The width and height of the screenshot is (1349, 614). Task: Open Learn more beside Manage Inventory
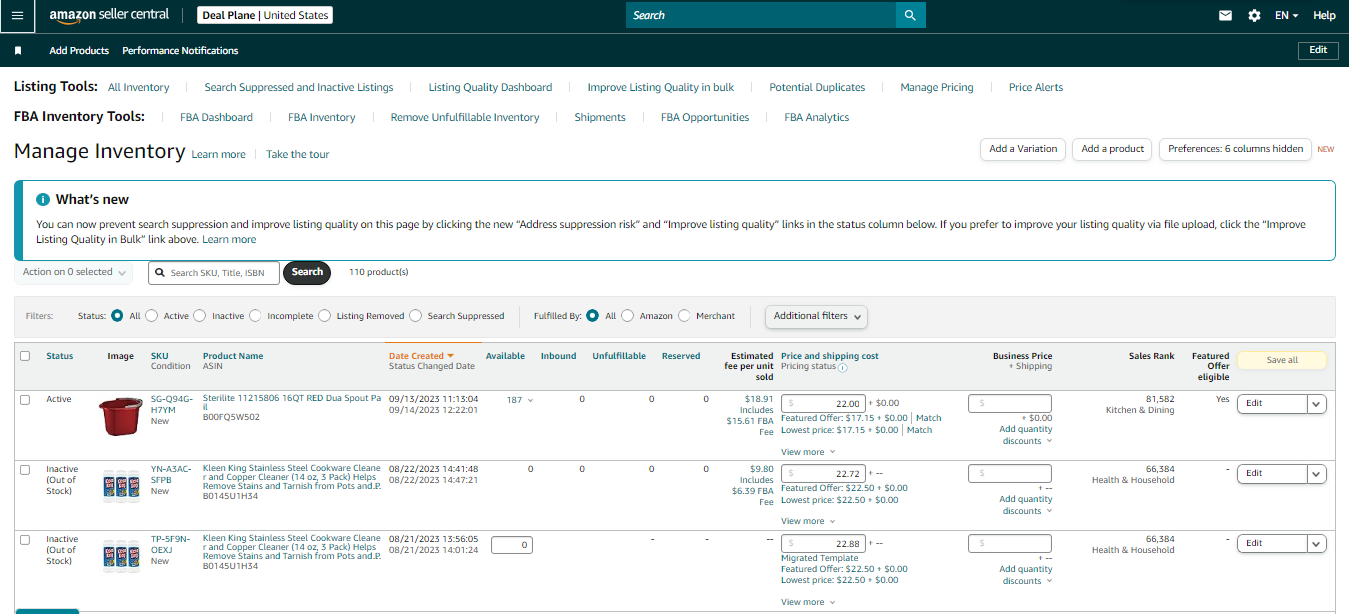click(218, 155)
